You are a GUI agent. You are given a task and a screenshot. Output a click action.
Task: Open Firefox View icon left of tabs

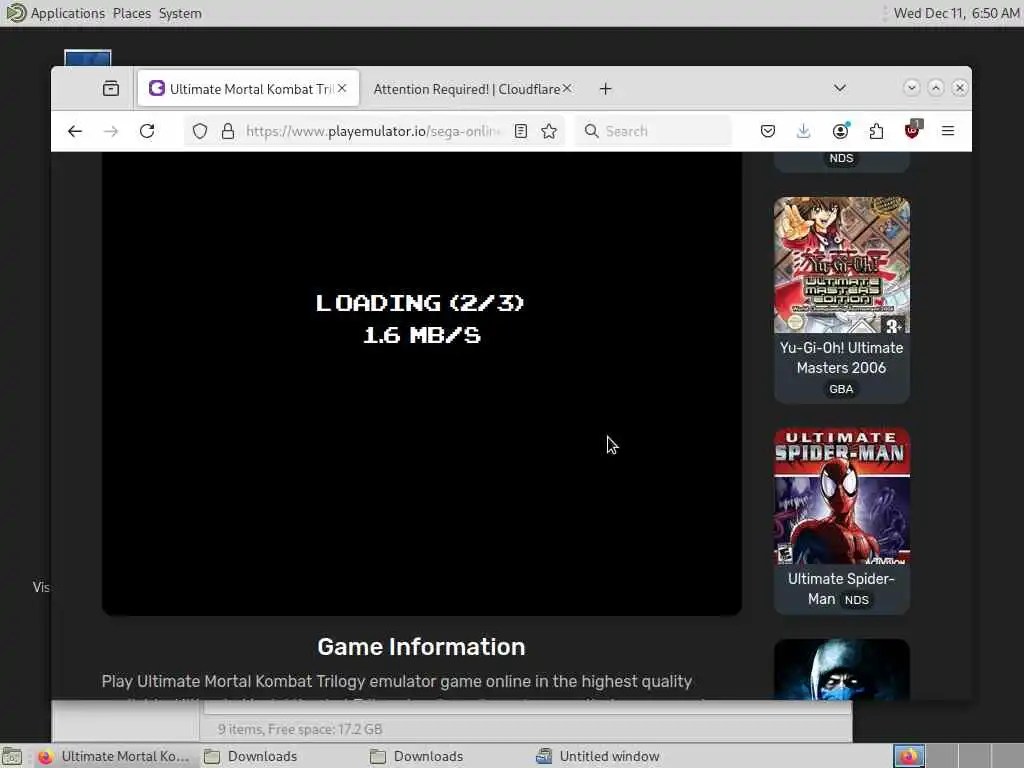(x=111, y=88)
